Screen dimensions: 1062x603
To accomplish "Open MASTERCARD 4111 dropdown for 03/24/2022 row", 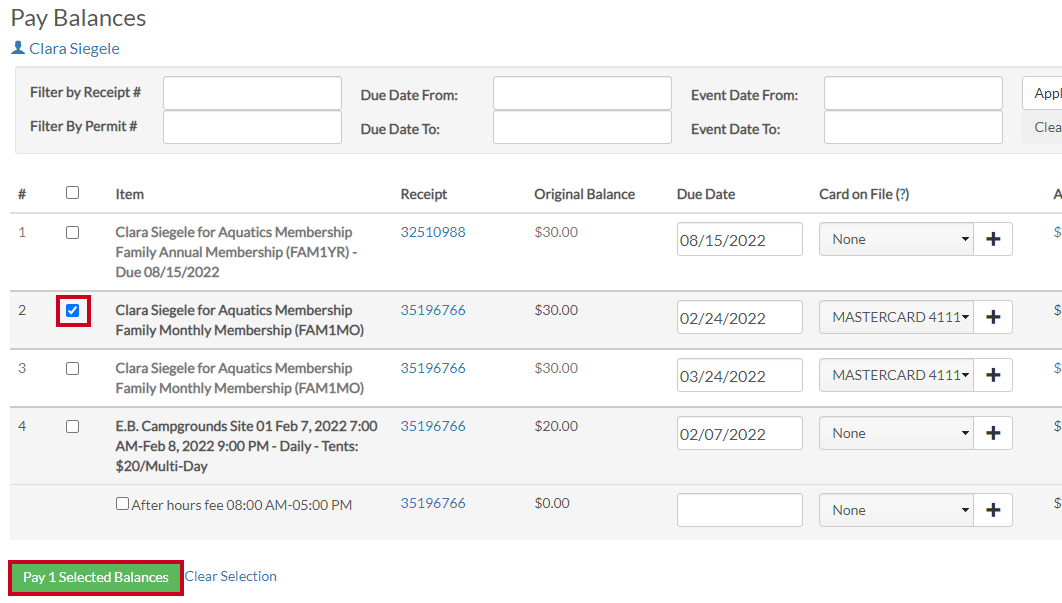I will click(x=897, y=375).
